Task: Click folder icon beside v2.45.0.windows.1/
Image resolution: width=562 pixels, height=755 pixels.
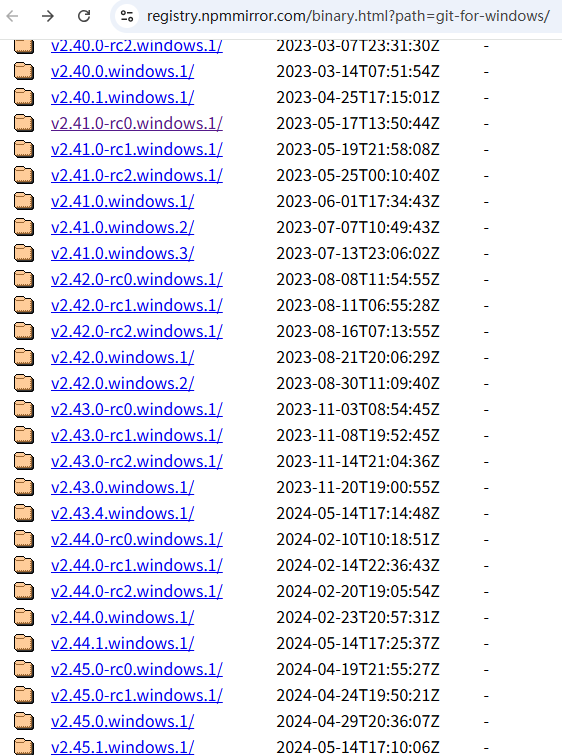Action: (x=24, y=721)
